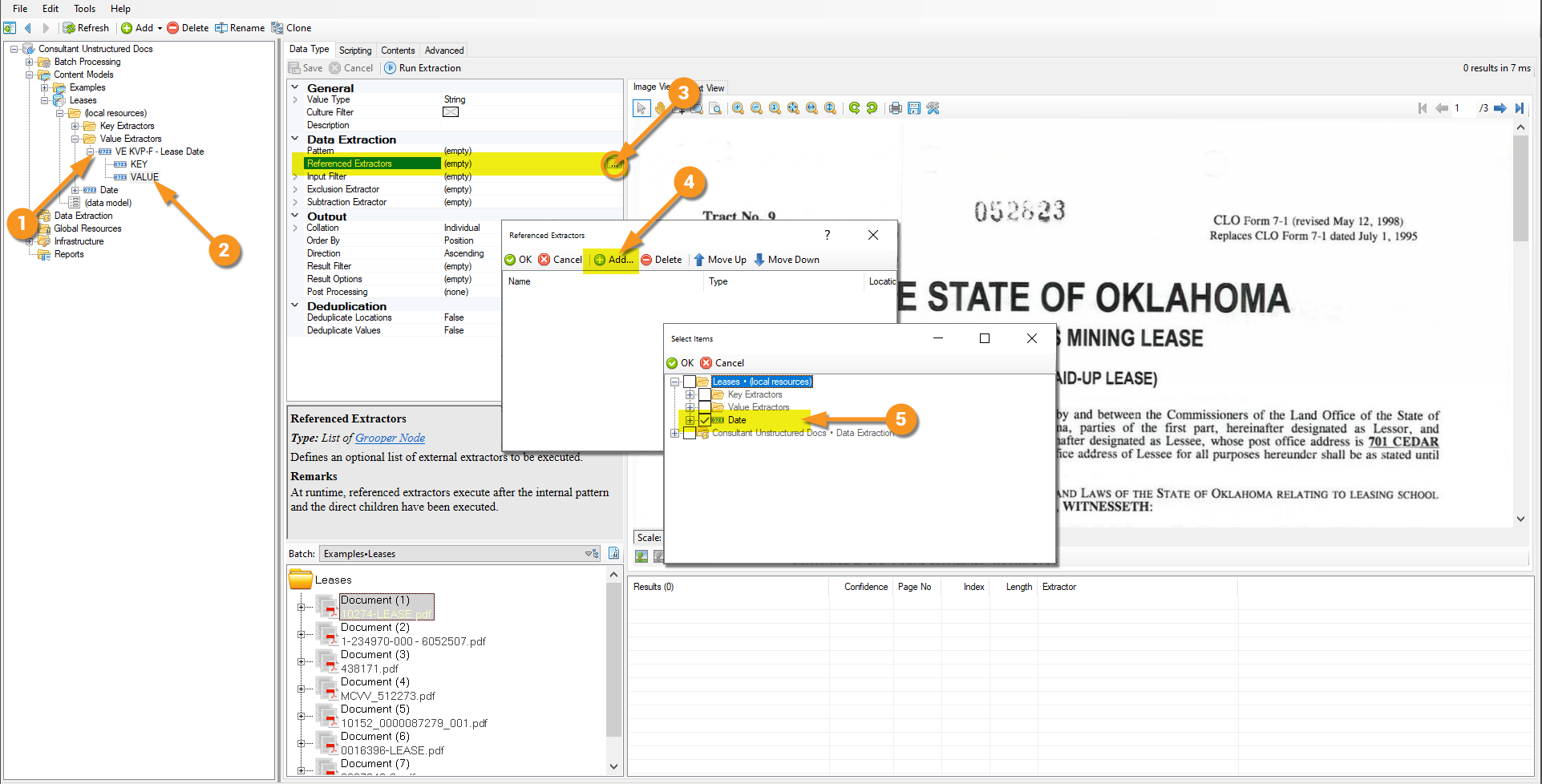The height and width of the screenshot is (784, 1542).
Task: Go to first page of document
Action: point(1423,108)
